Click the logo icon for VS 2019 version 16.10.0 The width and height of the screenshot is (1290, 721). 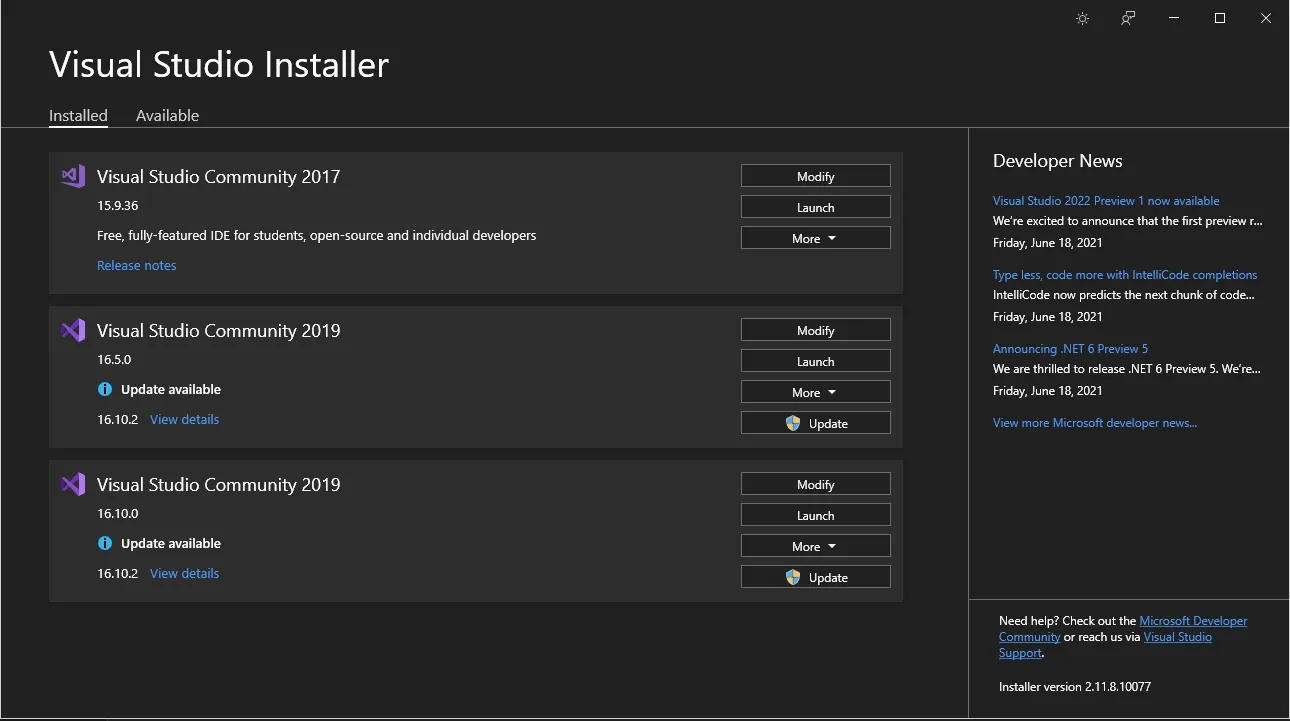[x=73, y=484]
